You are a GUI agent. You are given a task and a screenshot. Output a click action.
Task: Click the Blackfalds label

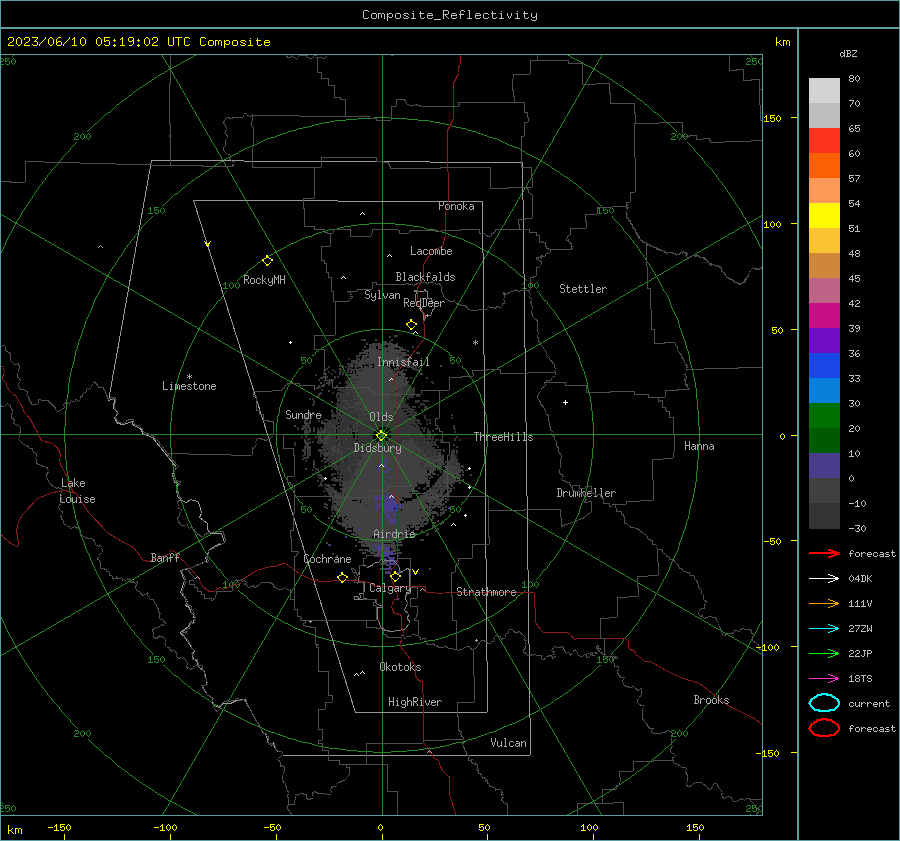[x=425, y=277]
